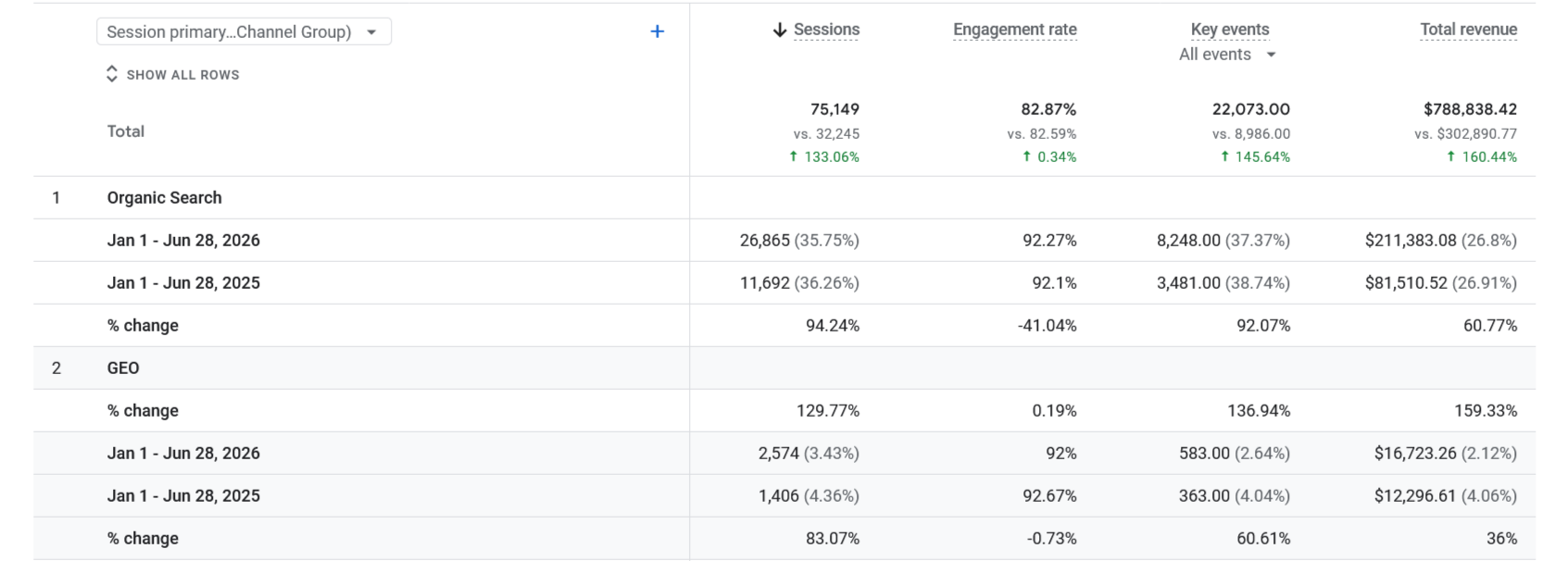Click GEO key events 363.00 (4.04%)
Image resolution: width=1568 pixels, height=561 pixels.
(1235, 496)
